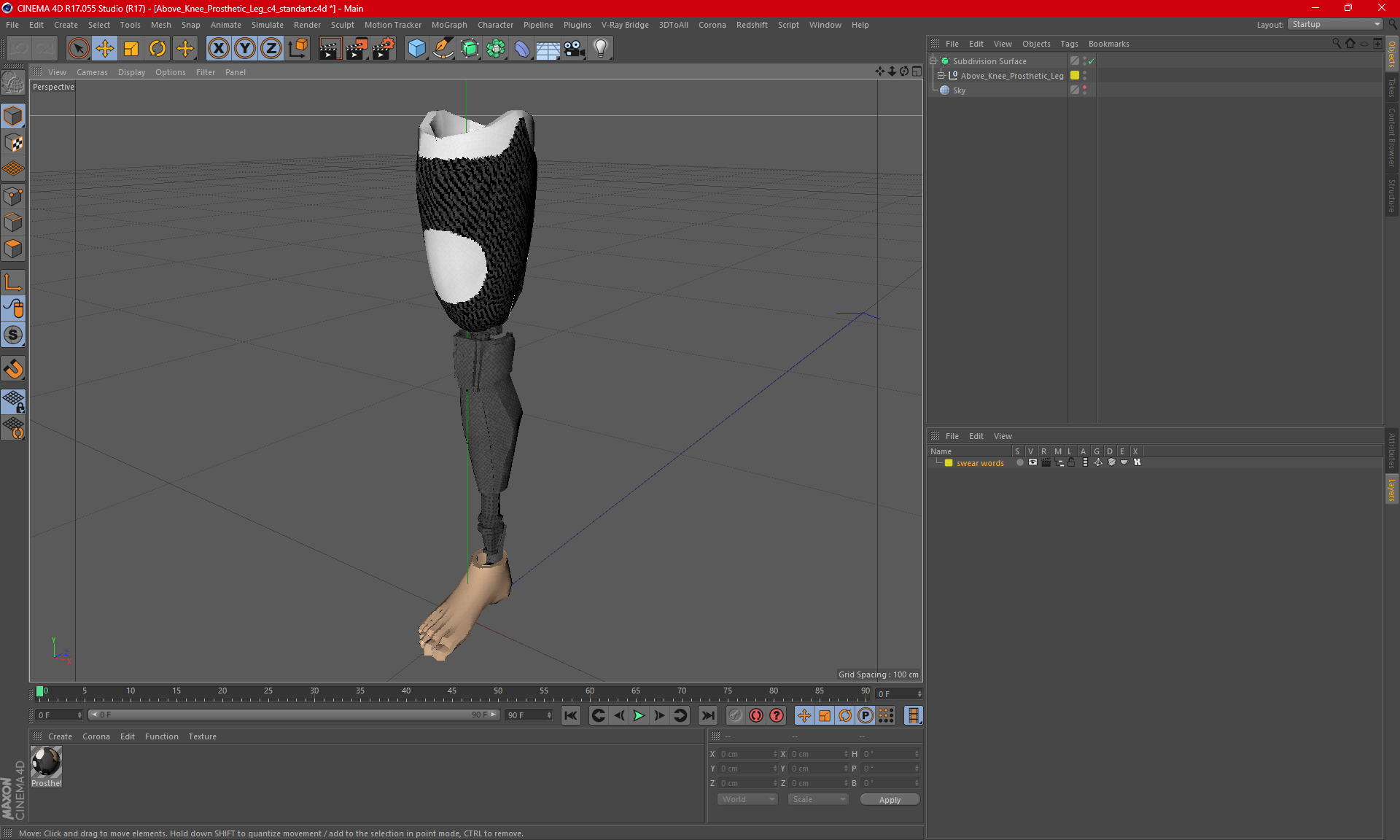Toggle Enable Snap icon
1400x840 pixels.
click(x=13, y=369)
